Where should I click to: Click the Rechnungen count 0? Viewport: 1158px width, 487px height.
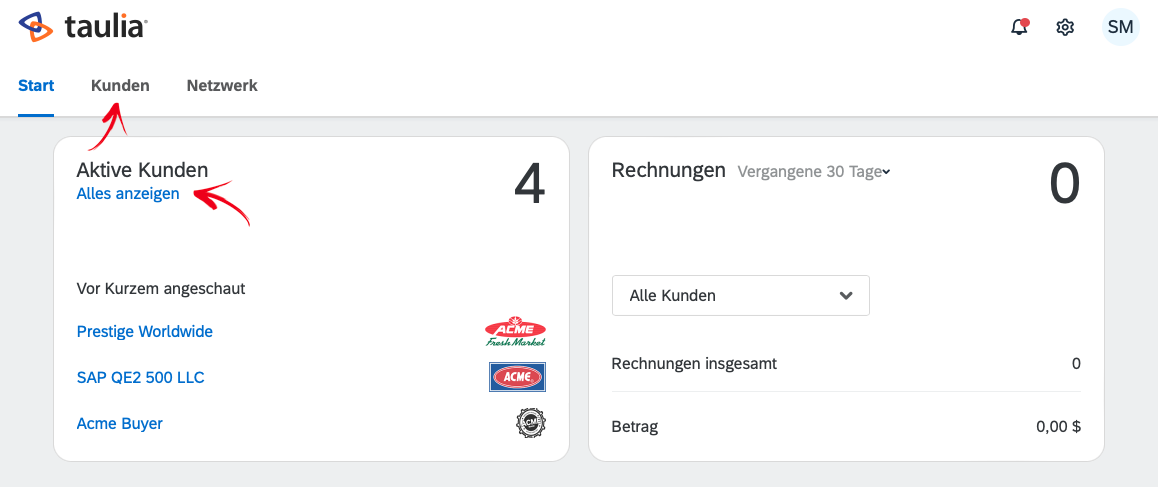click(x=1065, y=185)
